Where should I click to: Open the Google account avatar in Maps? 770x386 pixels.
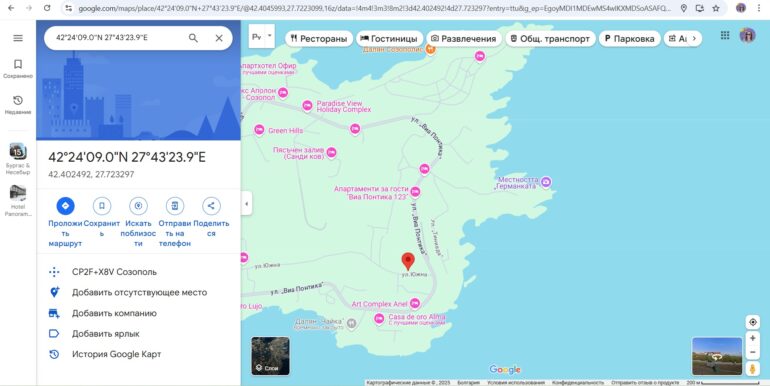point(747,35)
